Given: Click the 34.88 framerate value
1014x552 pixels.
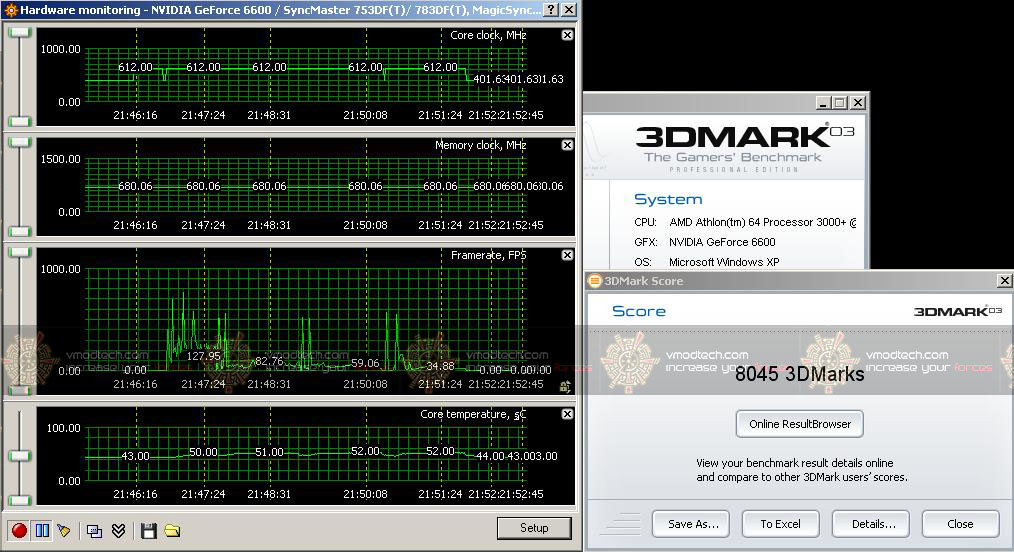Looking at the screenshot, I should click(440, 366).
